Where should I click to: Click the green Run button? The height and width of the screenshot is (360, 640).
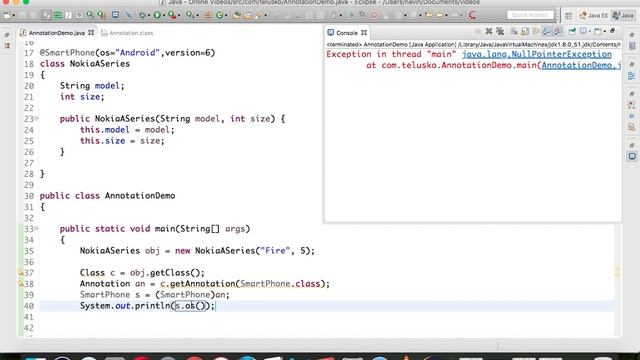tap(157, 15)
